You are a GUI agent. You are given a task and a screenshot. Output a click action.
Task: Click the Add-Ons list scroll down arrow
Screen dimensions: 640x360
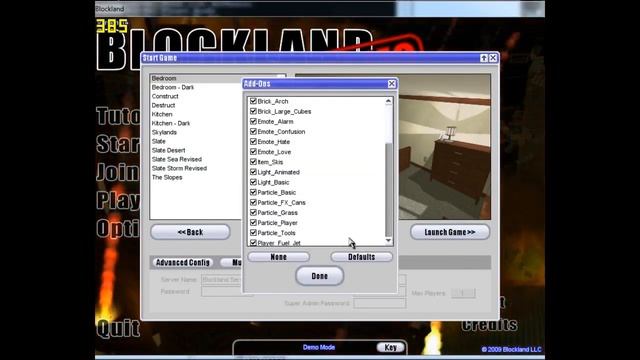point(389,241)
